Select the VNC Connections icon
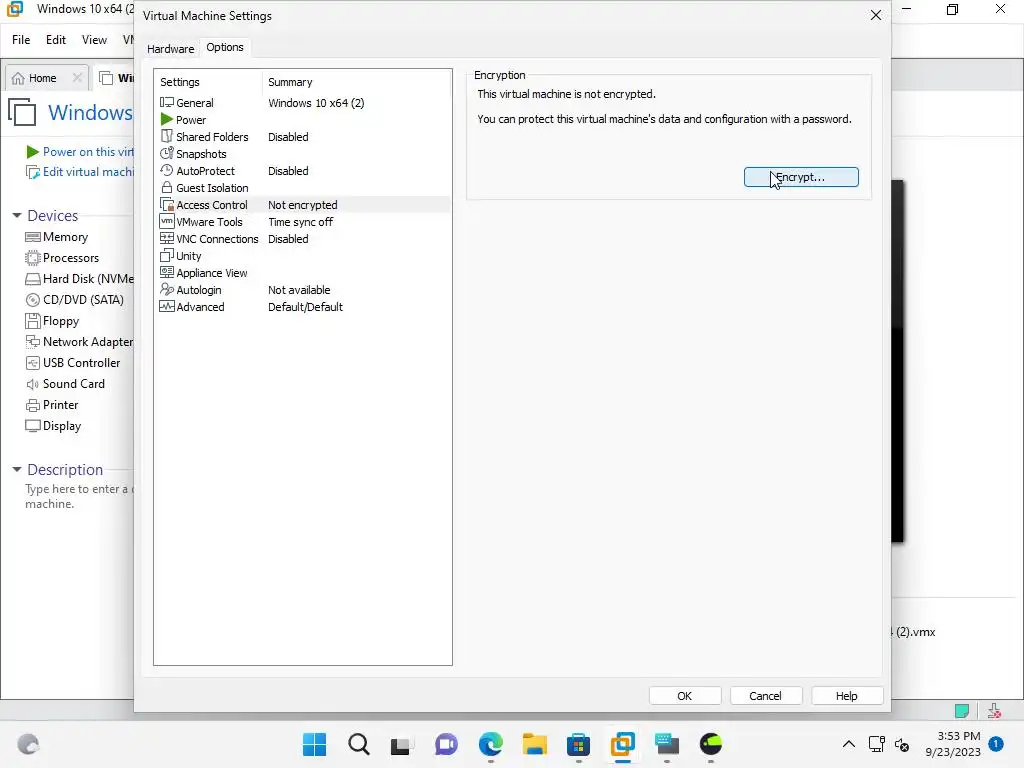The width and height of the screenshot is (1024, 768). 167,238
